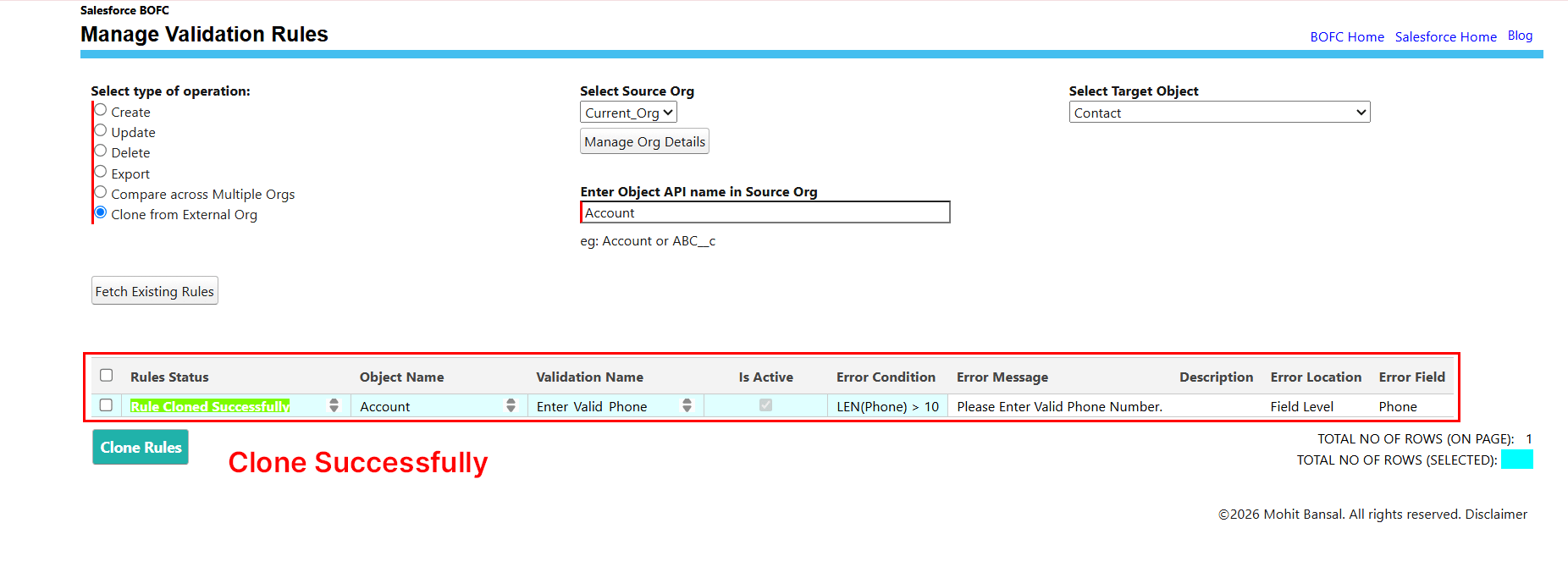Pick the Export operation radio button
Image resolution: width=1568 pixels, height=578 pixels.
tap(101, 172)
